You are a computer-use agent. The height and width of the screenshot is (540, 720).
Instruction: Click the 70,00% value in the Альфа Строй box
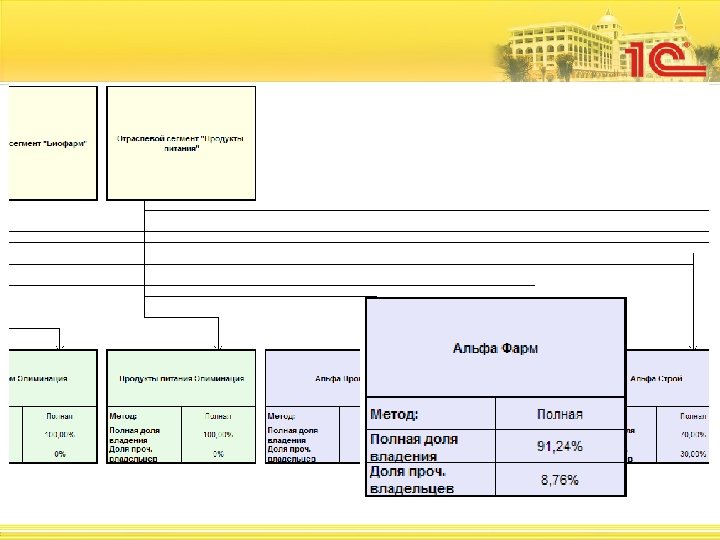[693, 434]
